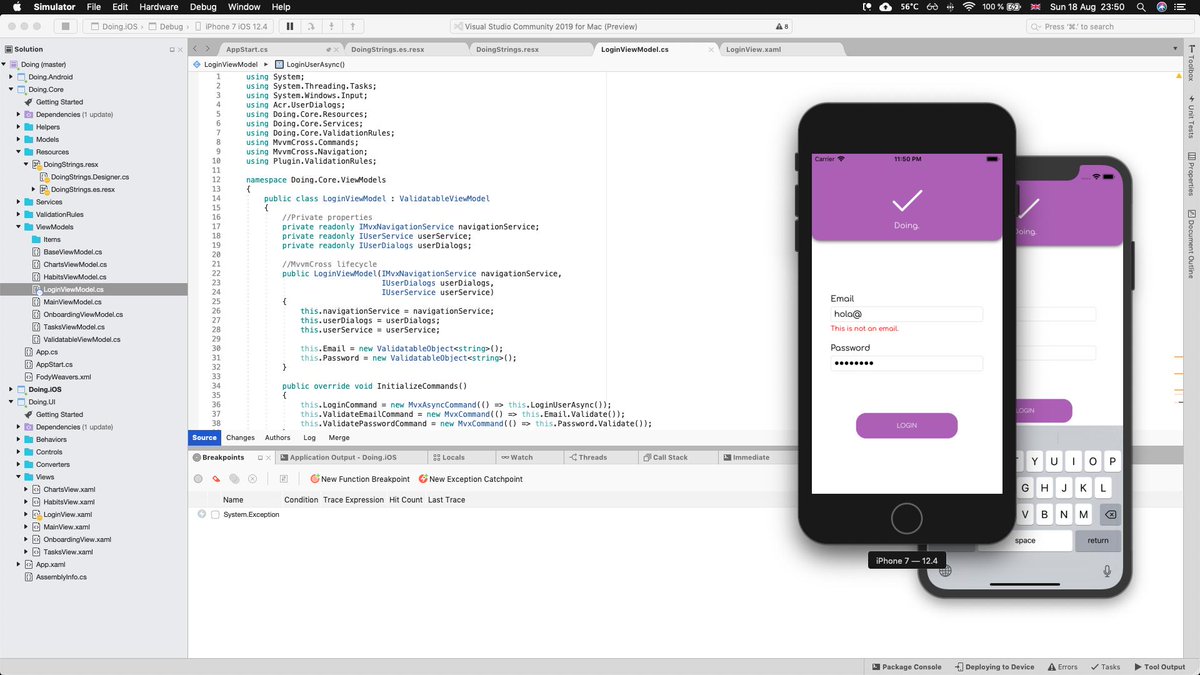Expand the Helpers folder
Screen dimensions: 1200x675
pyautogui.click(x=18, y=127)
